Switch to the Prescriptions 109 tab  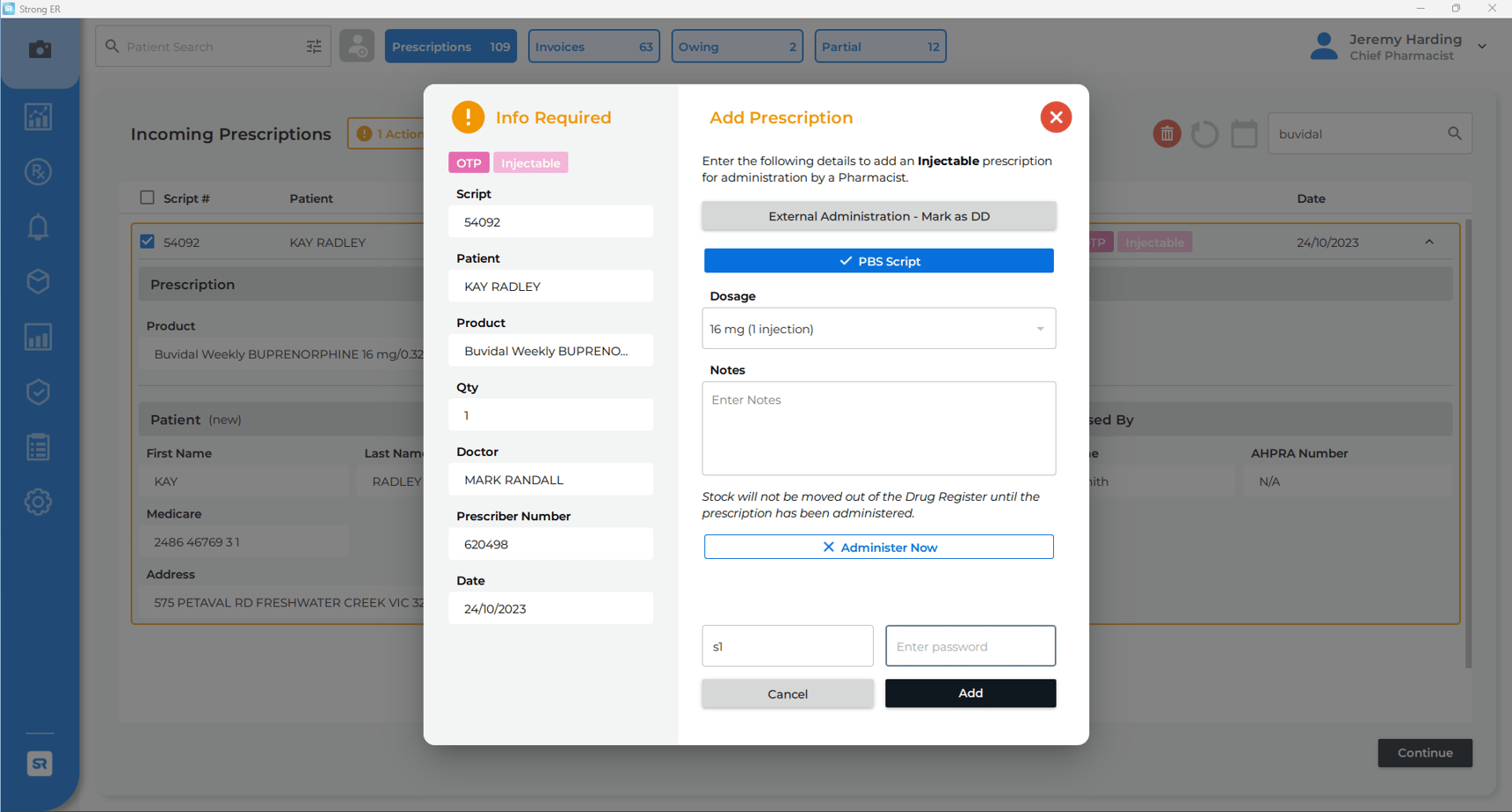pyautogui.click(x=451, y=47)
